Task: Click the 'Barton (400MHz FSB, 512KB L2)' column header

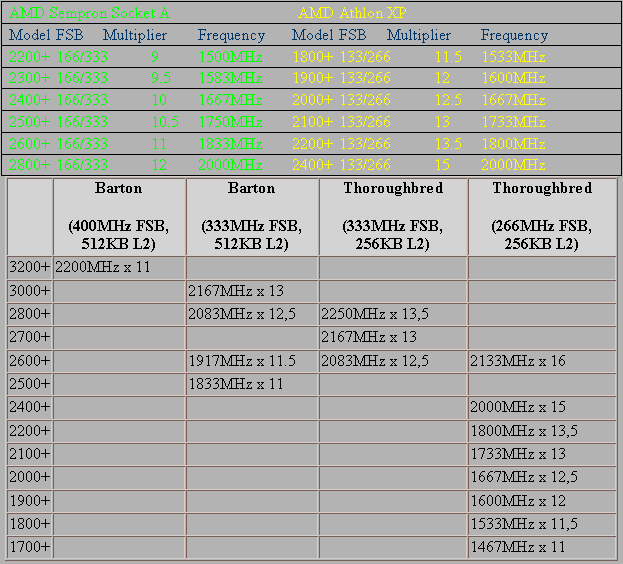Action: pos(119,216)
